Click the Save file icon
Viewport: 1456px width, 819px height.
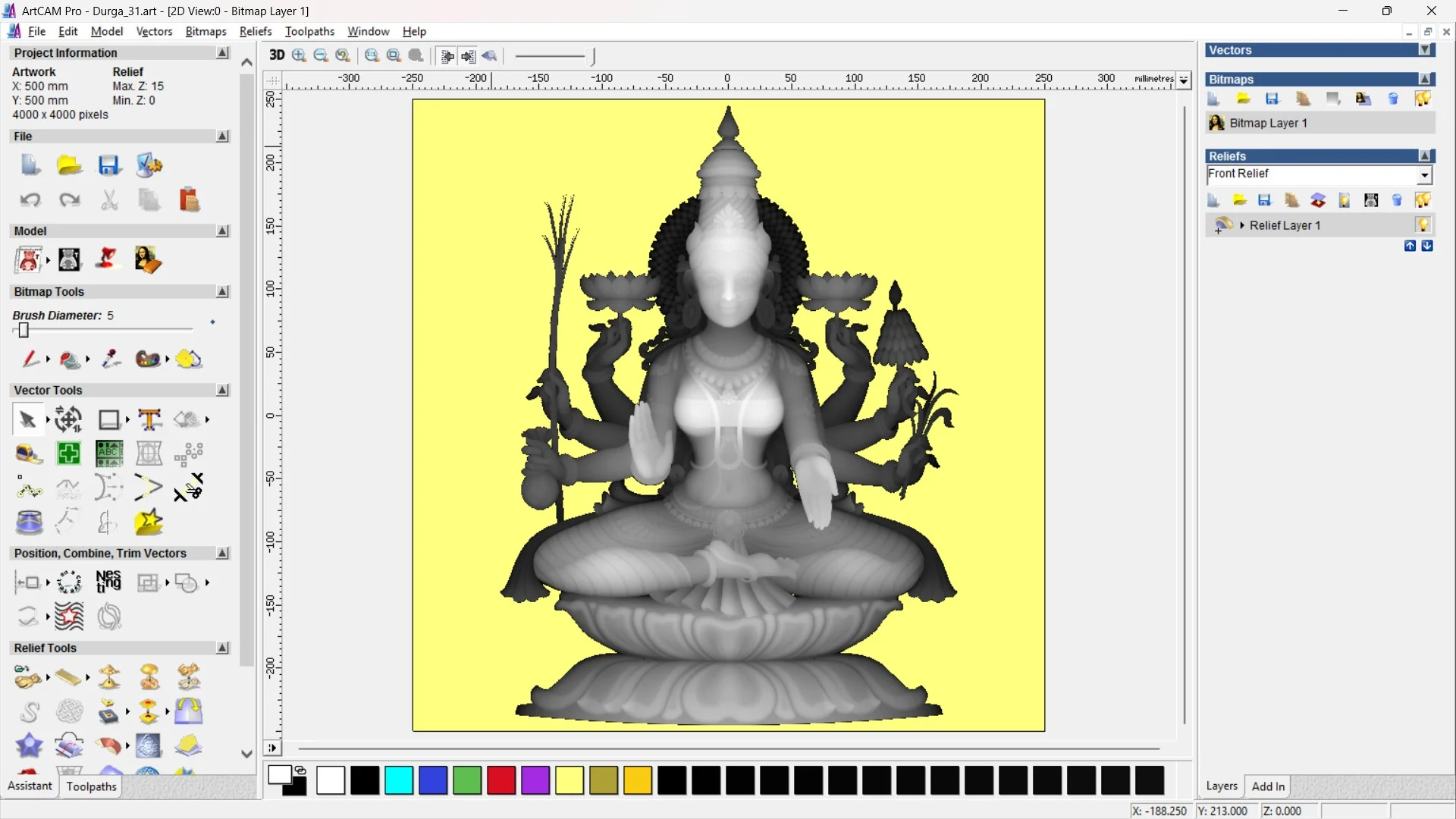point(109,165)
